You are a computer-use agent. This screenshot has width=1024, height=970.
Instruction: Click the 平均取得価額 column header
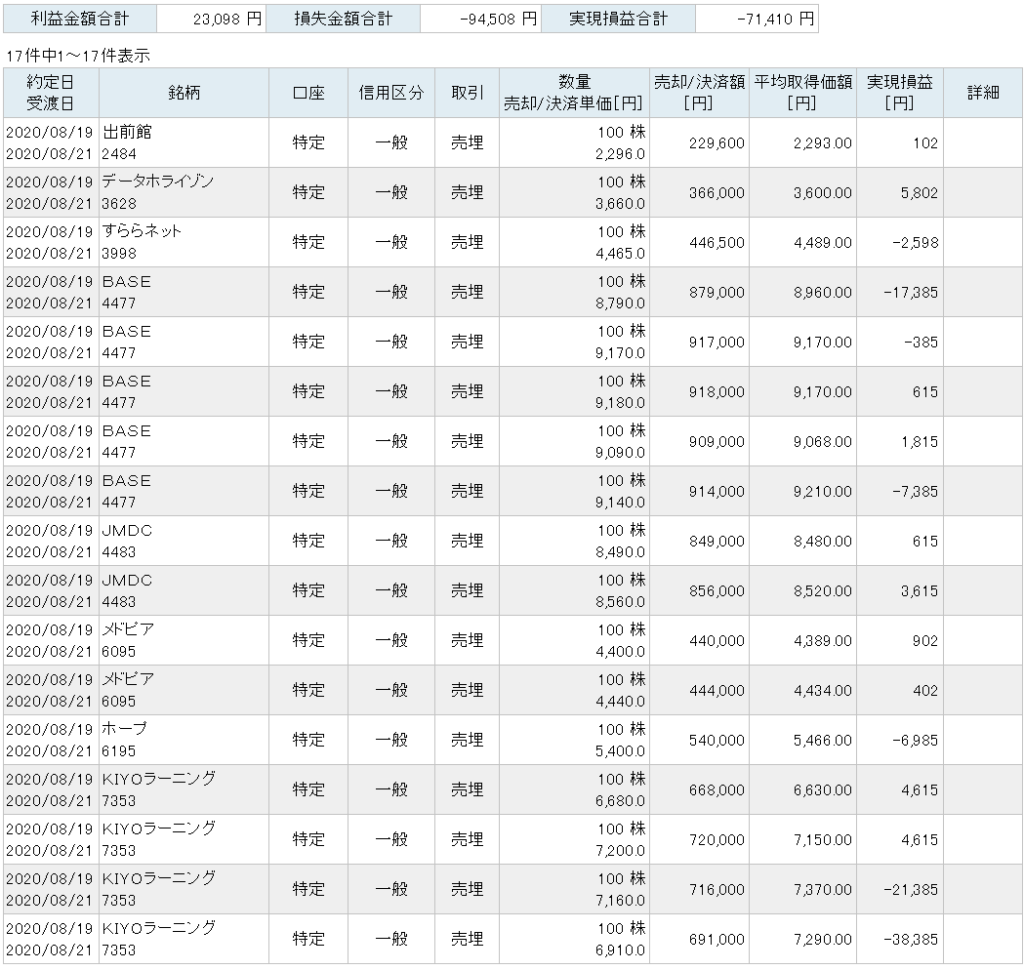click(x=803, y=93)
